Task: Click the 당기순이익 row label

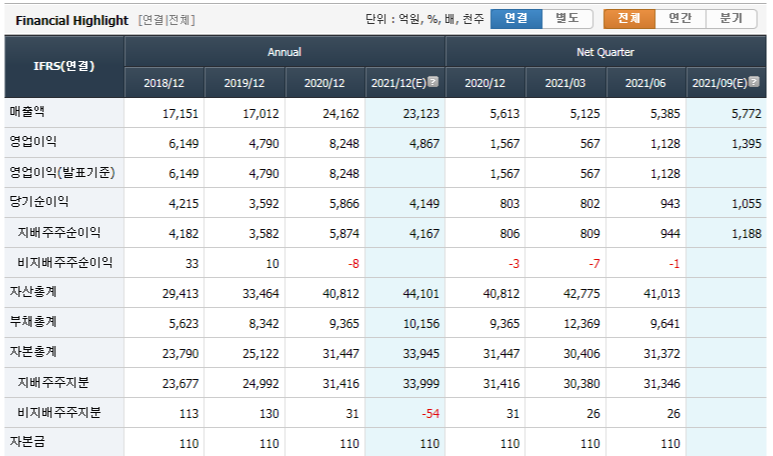Action: pos(39,202)
